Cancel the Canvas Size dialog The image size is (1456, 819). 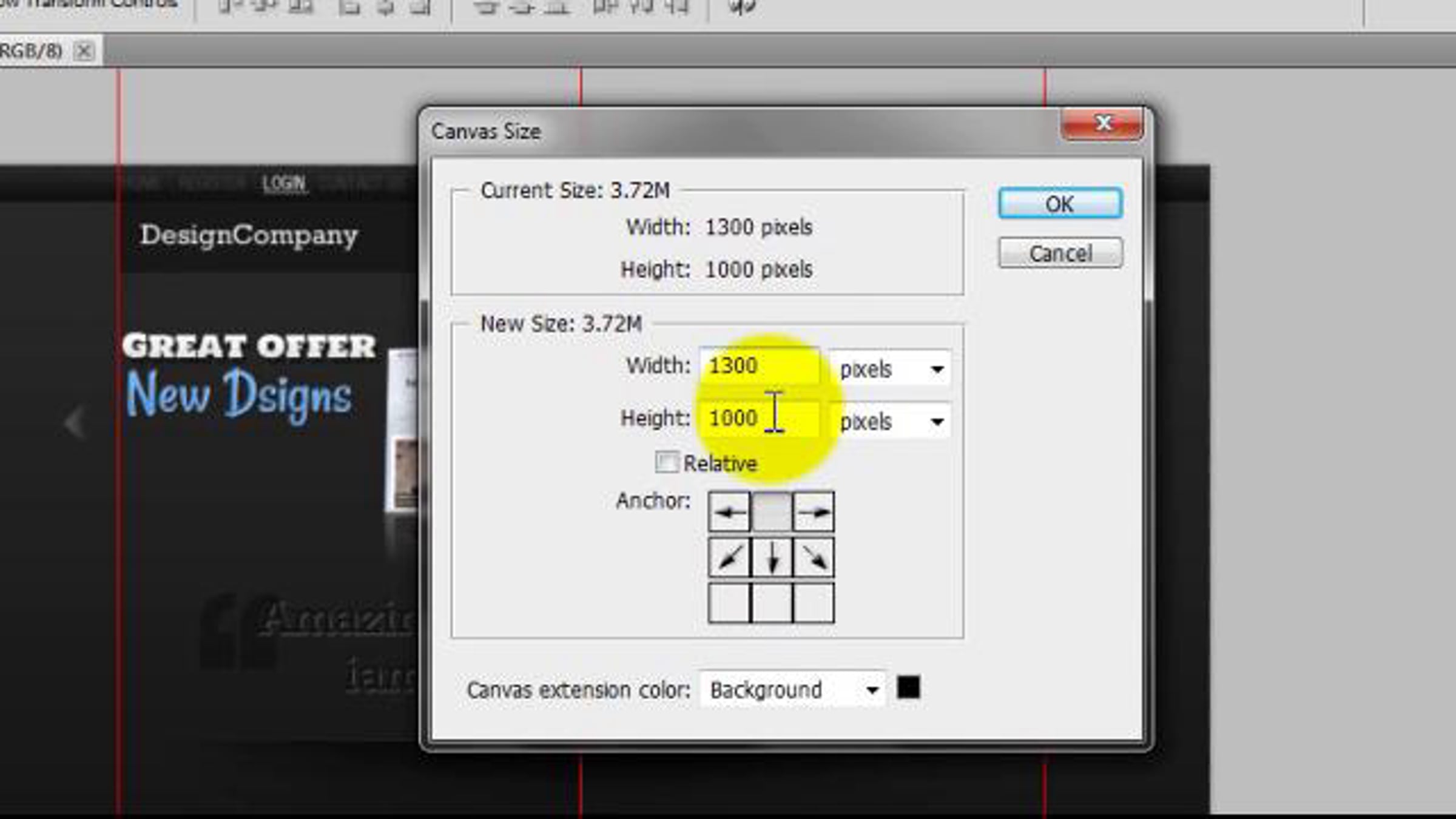[x=1060, y=253]
